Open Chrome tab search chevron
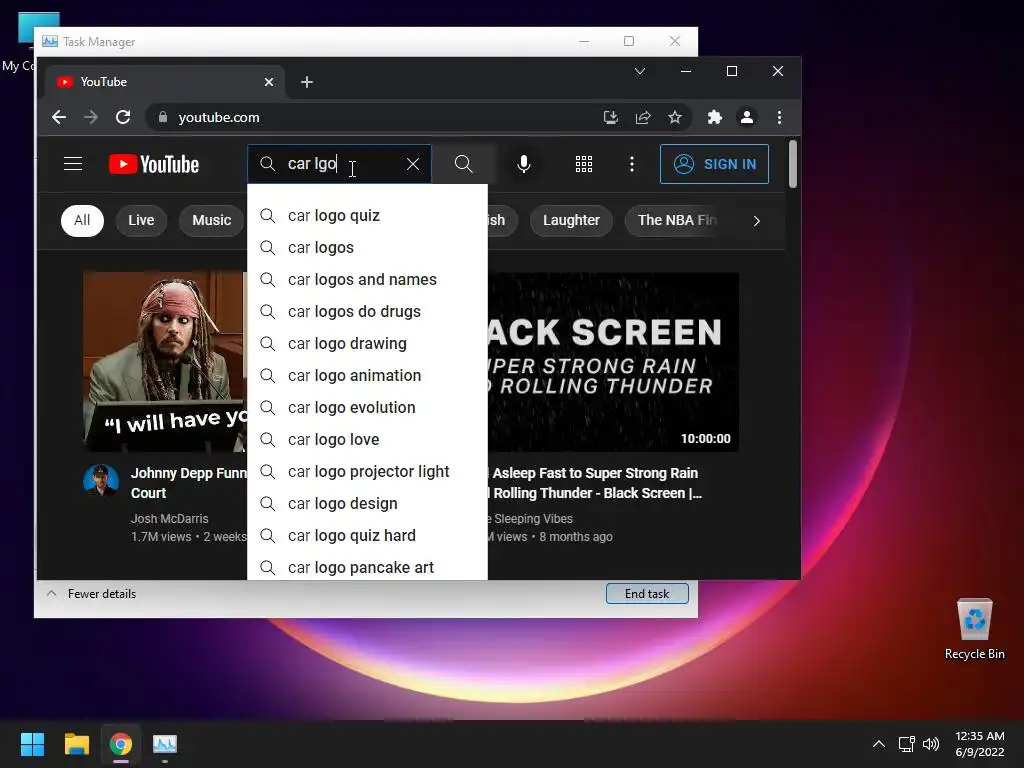Screen dimensions: 1024x768 pyautogui.click(x=640, y=71)
